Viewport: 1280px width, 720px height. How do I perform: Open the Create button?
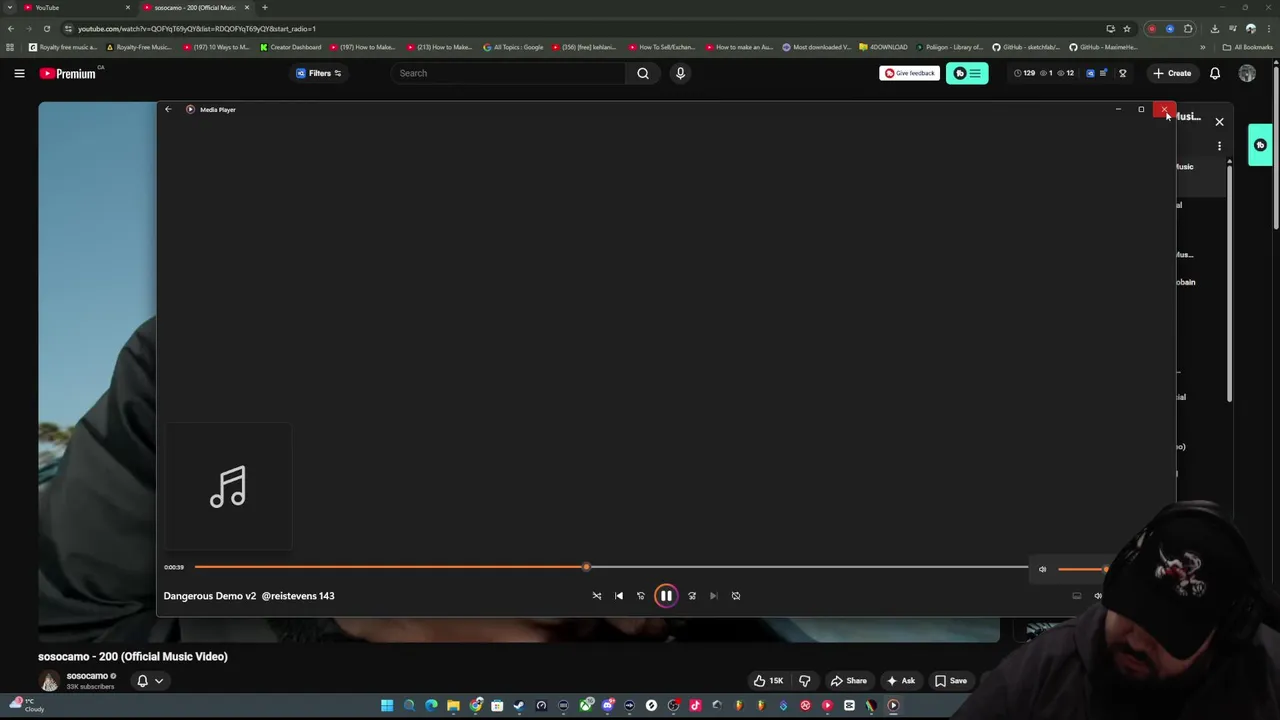click(1172, 73)
